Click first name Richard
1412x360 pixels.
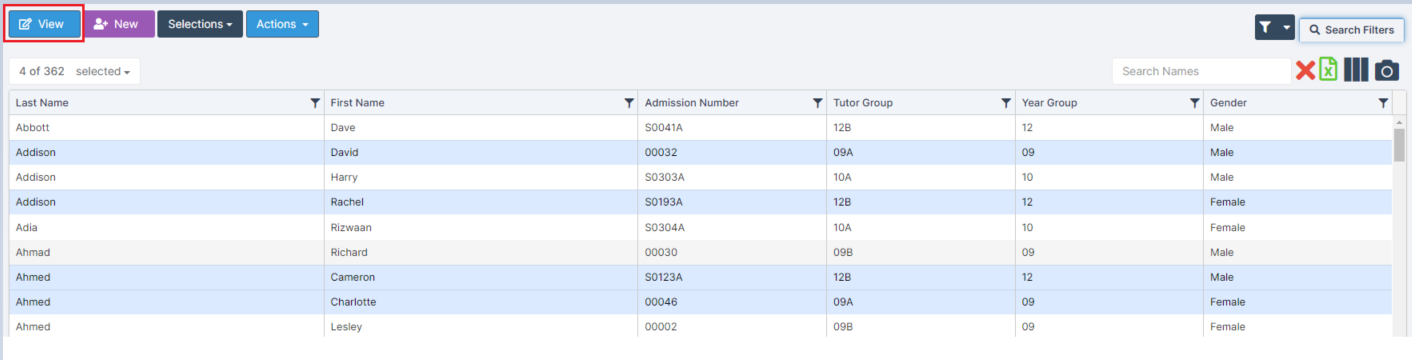point(349,252)
